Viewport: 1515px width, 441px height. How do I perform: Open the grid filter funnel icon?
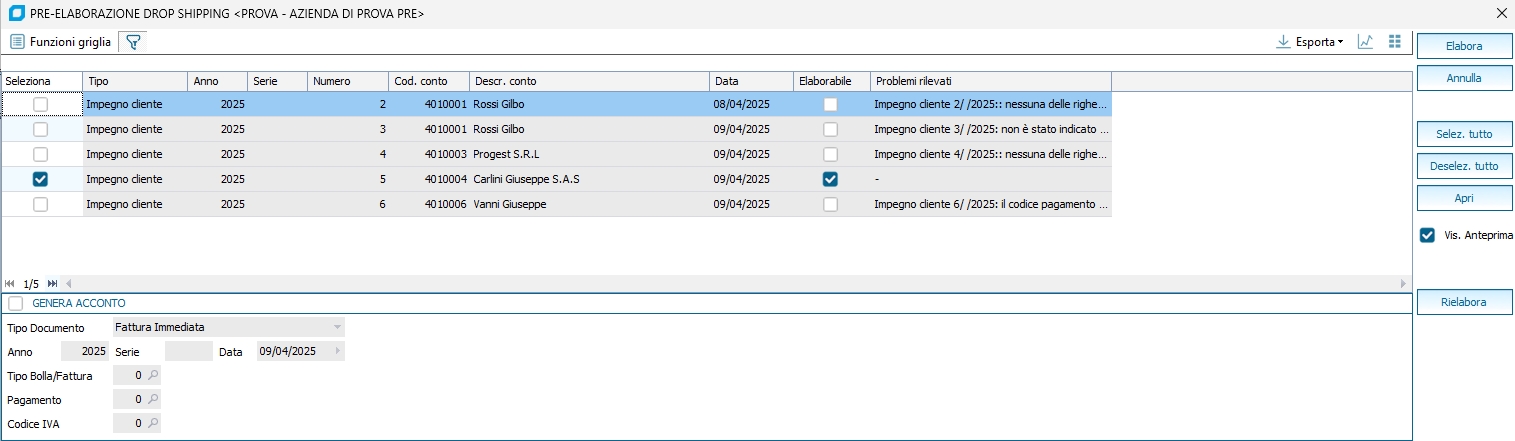tap(133, 42)
